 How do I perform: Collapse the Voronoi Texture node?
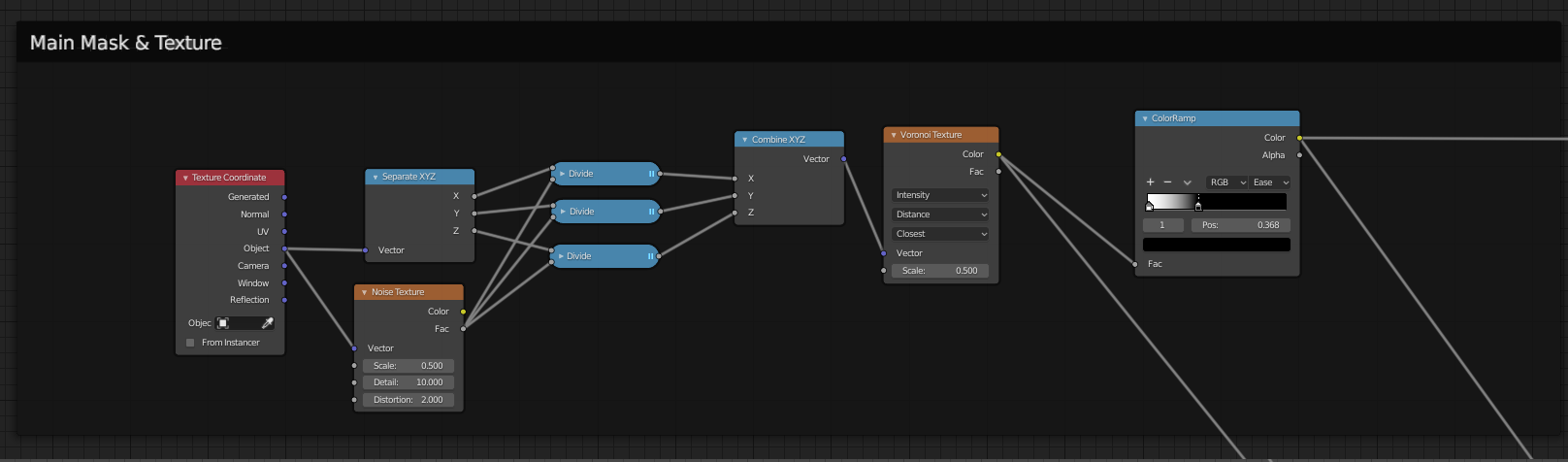coord(894,136)
